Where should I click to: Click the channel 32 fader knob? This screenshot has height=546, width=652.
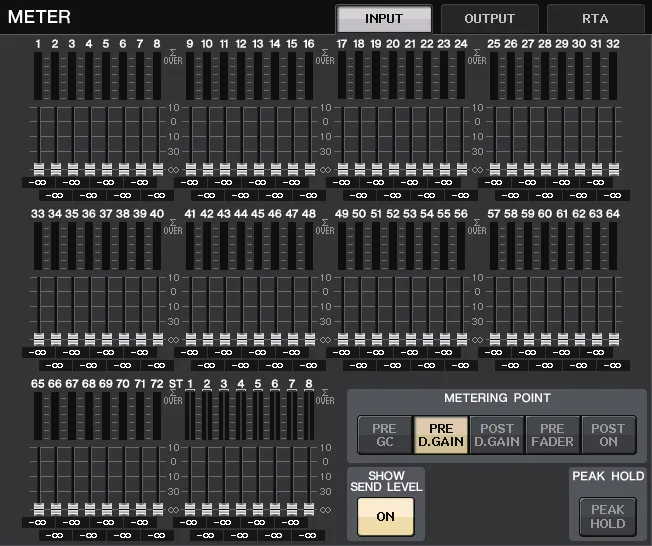[614, 170]
